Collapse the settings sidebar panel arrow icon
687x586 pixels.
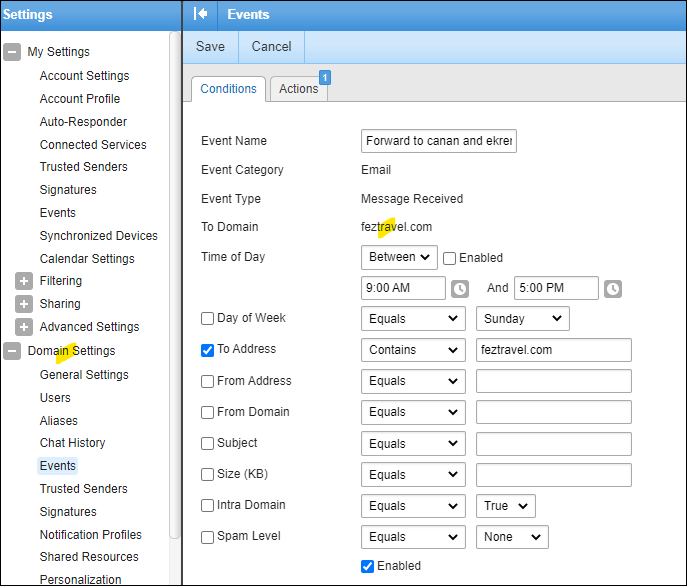click(x=201, y=15)
